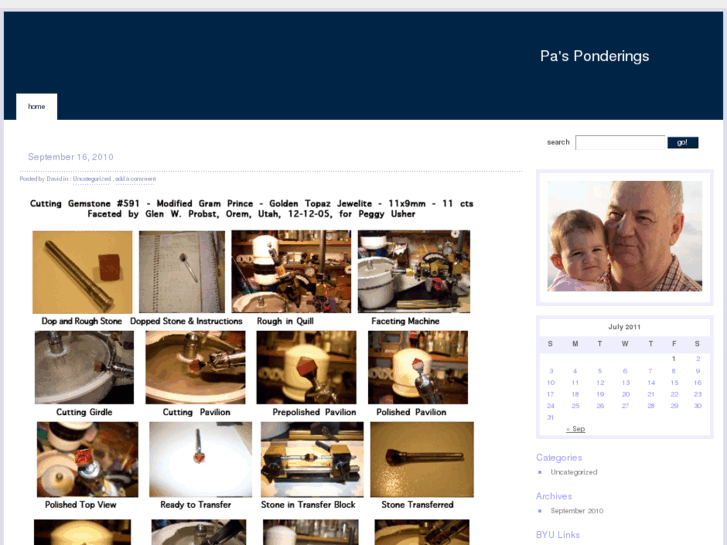Select July 1 in the calendar

[674, 359]
